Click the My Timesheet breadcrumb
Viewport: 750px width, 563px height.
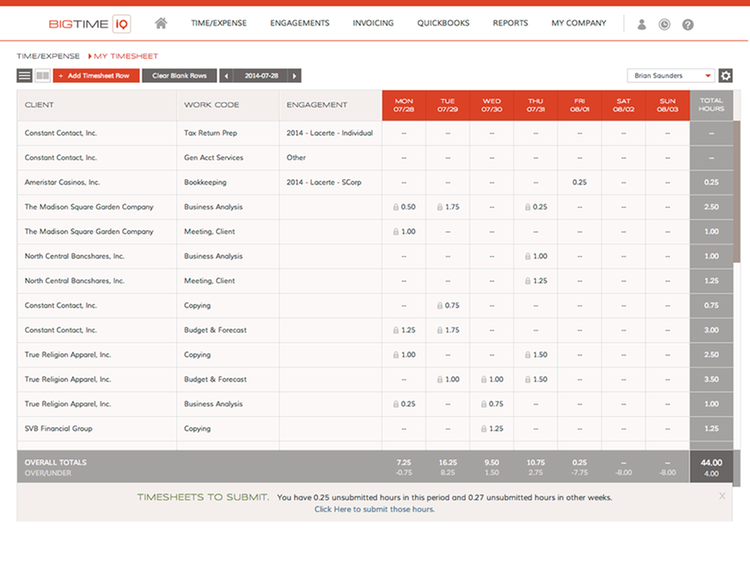click(x=125, y=56)
